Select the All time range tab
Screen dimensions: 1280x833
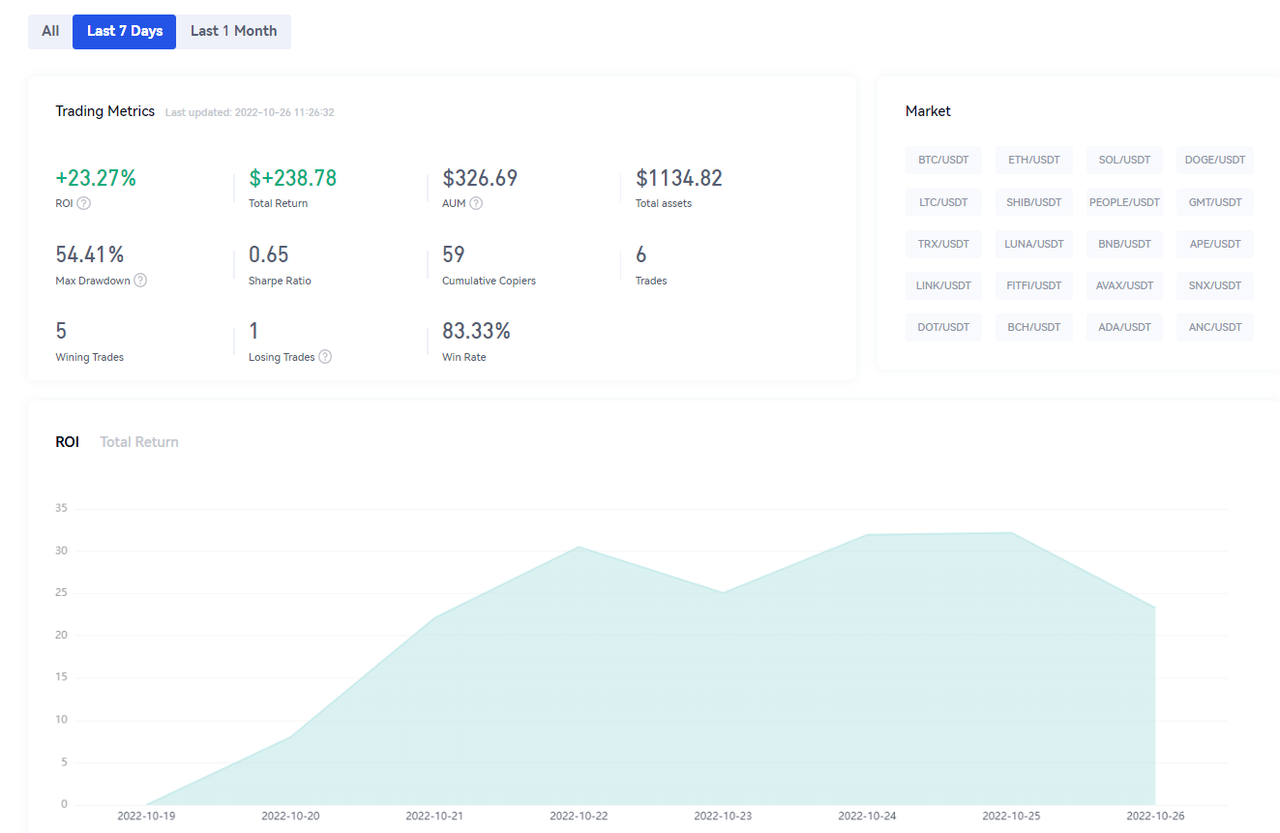pos(50,31)
